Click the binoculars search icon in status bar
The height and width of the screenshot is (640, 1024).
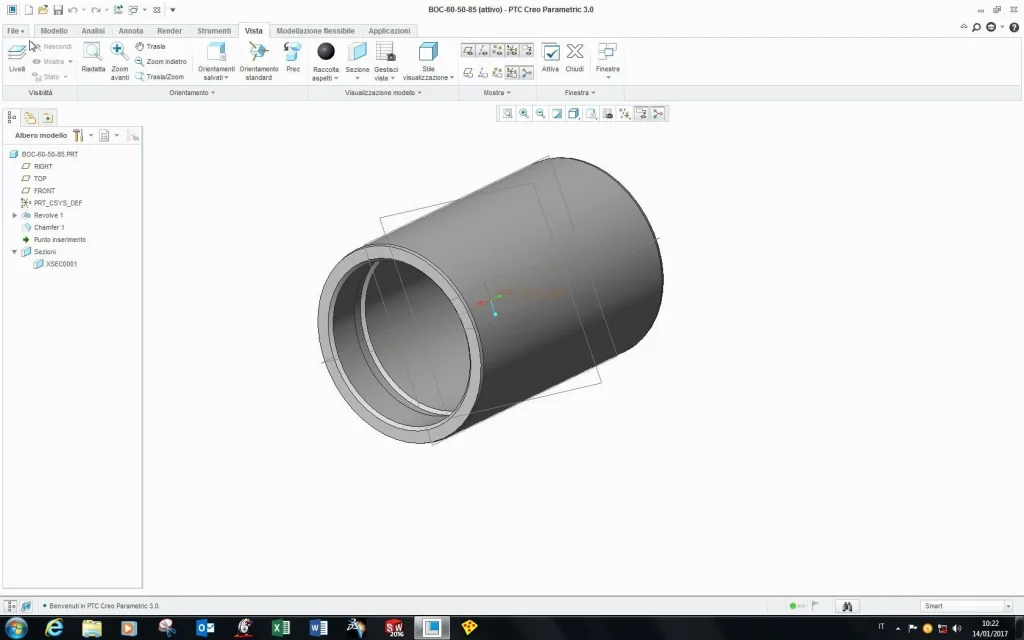pyautogui.click(x=846, y=606)
